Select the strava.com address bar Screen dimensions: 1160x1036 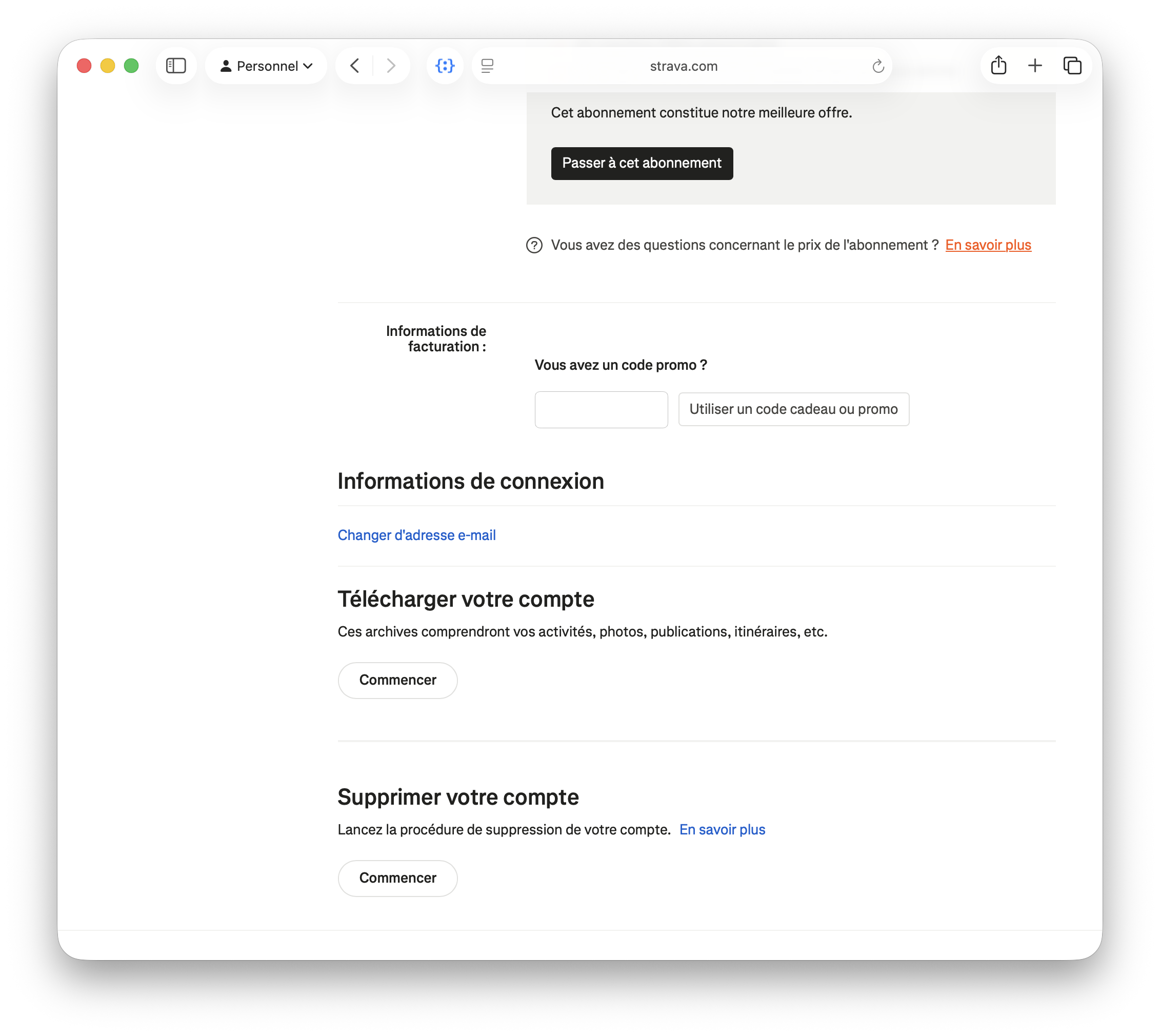683,66
